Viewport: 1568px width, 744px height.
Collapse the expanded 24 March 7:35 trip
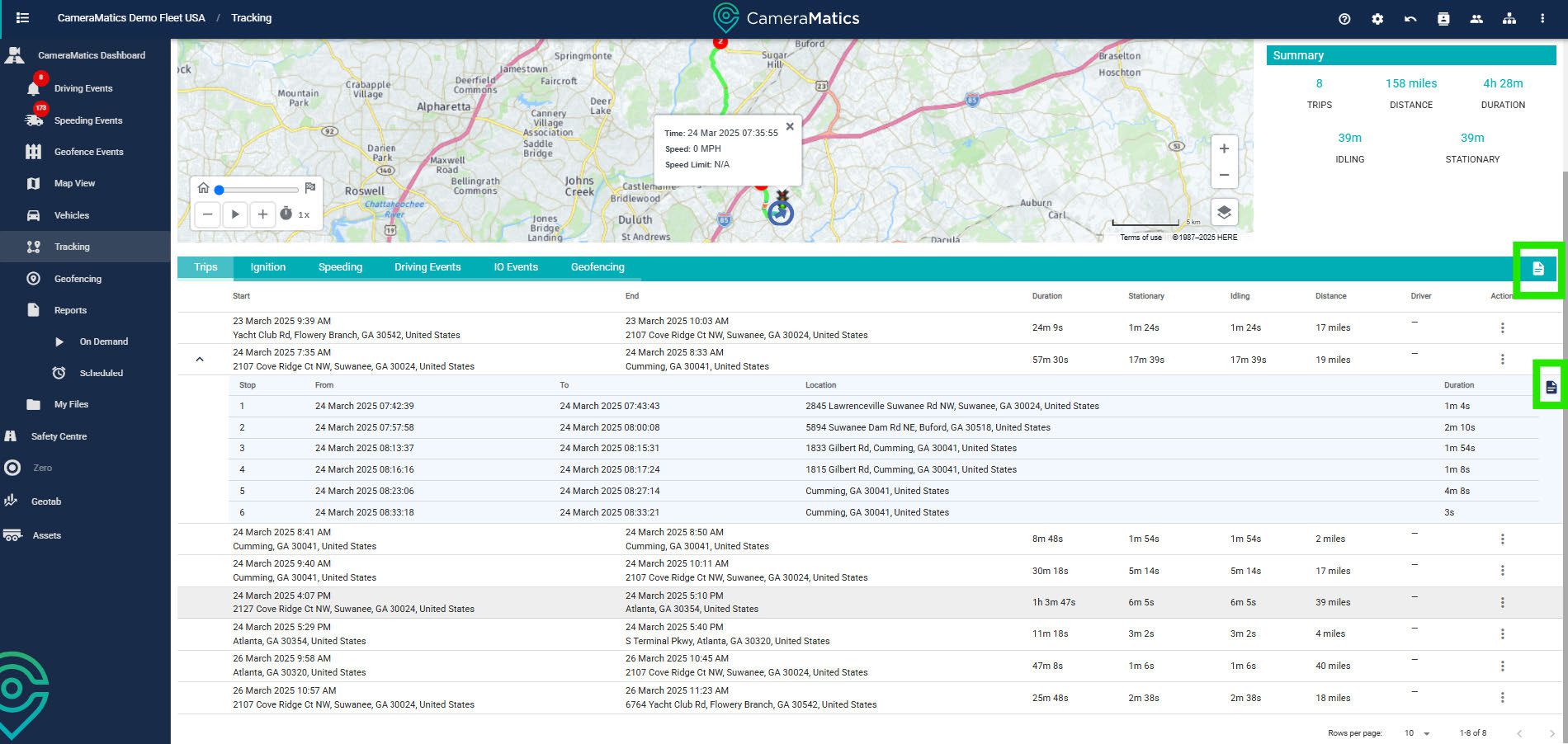[x=200, y=360]
